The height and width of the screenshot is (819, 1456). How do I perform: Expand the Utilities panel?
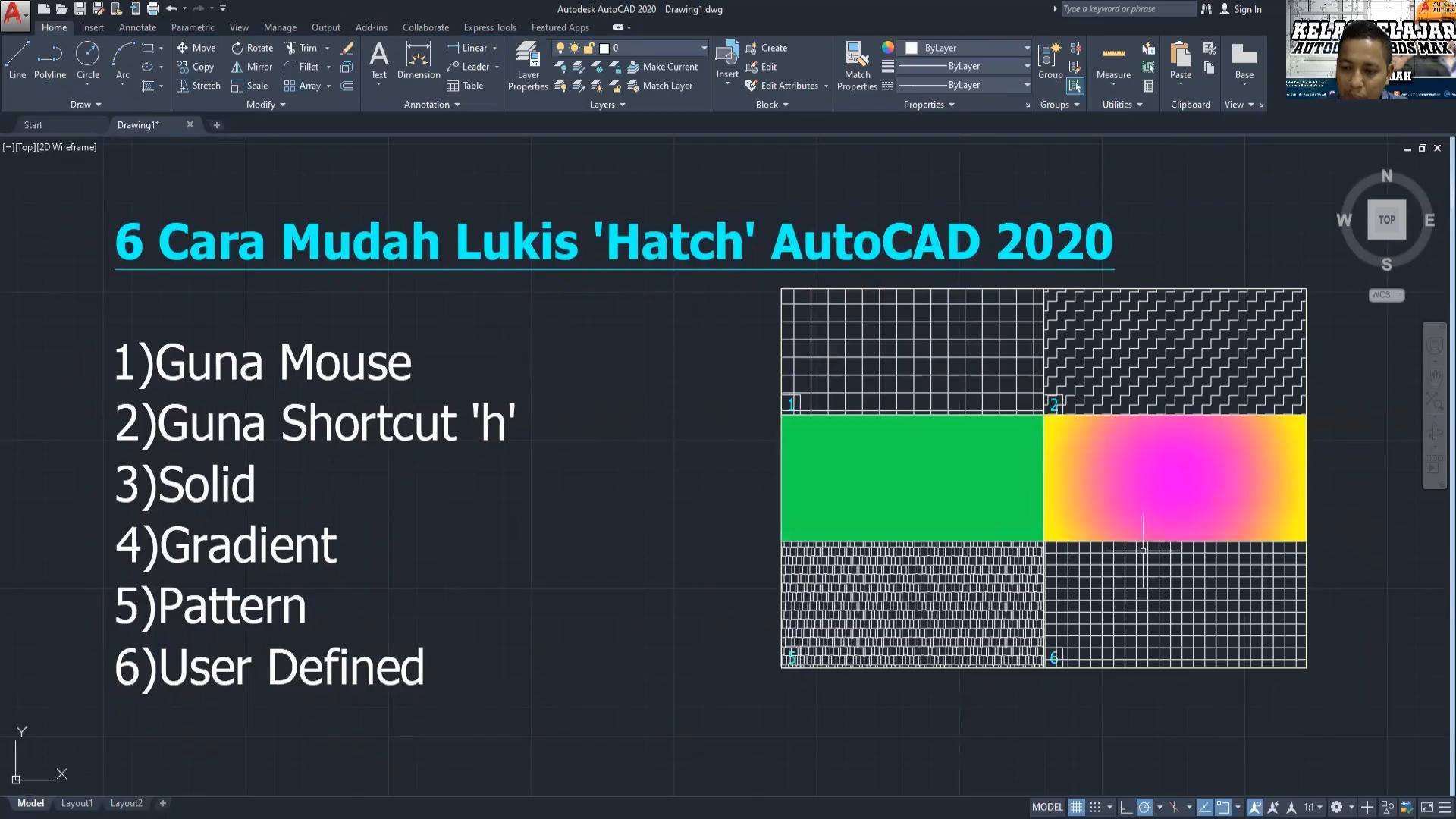pyautogui.click(x=1122, y=105)
